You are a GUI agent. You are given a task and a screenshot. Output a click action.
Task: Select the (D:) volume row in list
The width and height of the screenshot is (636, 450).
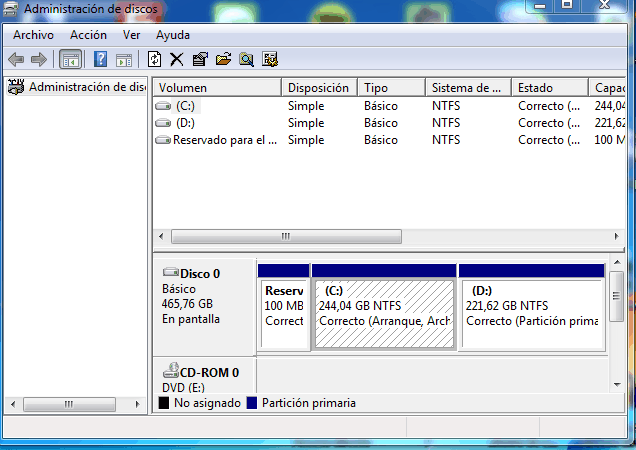(185, 123)
